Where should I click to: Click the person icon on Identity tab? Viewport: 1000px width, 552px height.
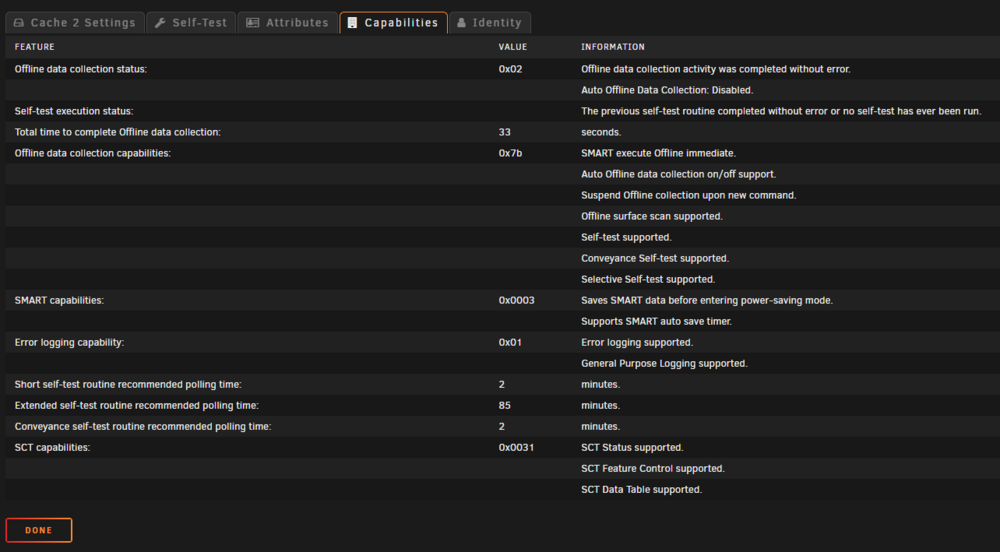click(462, 22)
